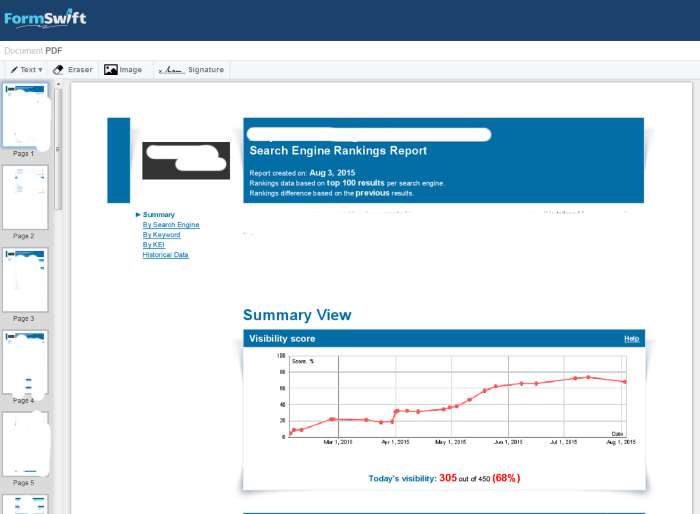This screenshot has width=700, height=514.
Task: Click the Summary View heading
Action: point(297,315)
